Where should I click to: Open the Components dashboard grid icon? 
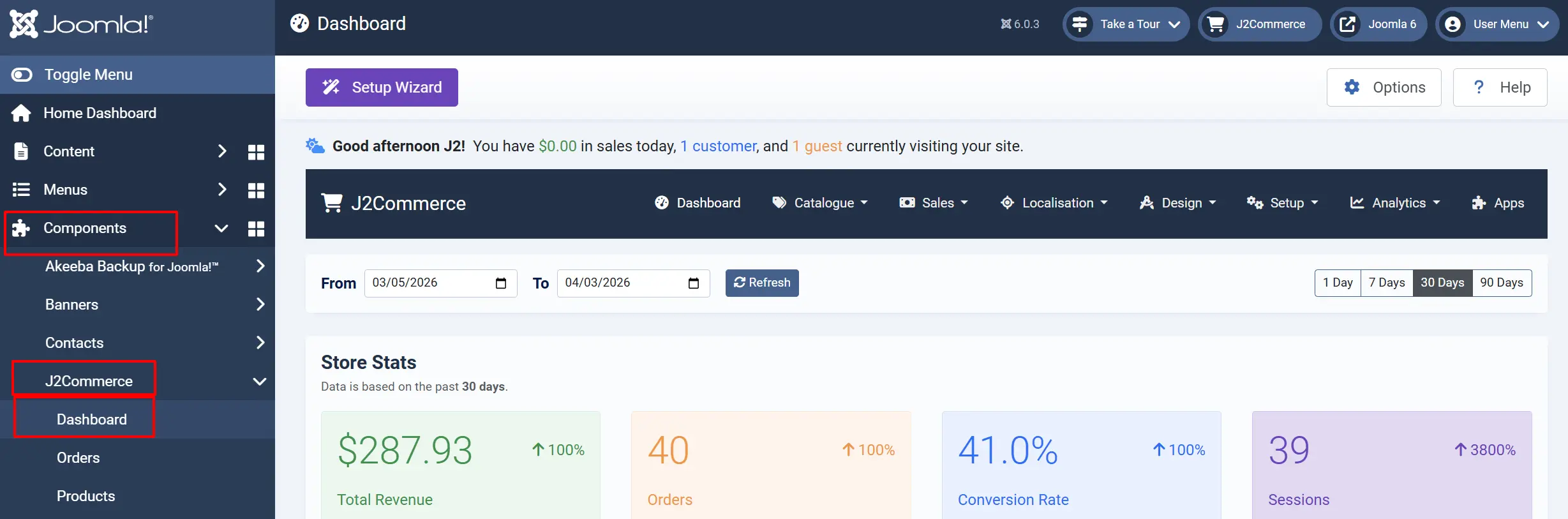point(256,229)
